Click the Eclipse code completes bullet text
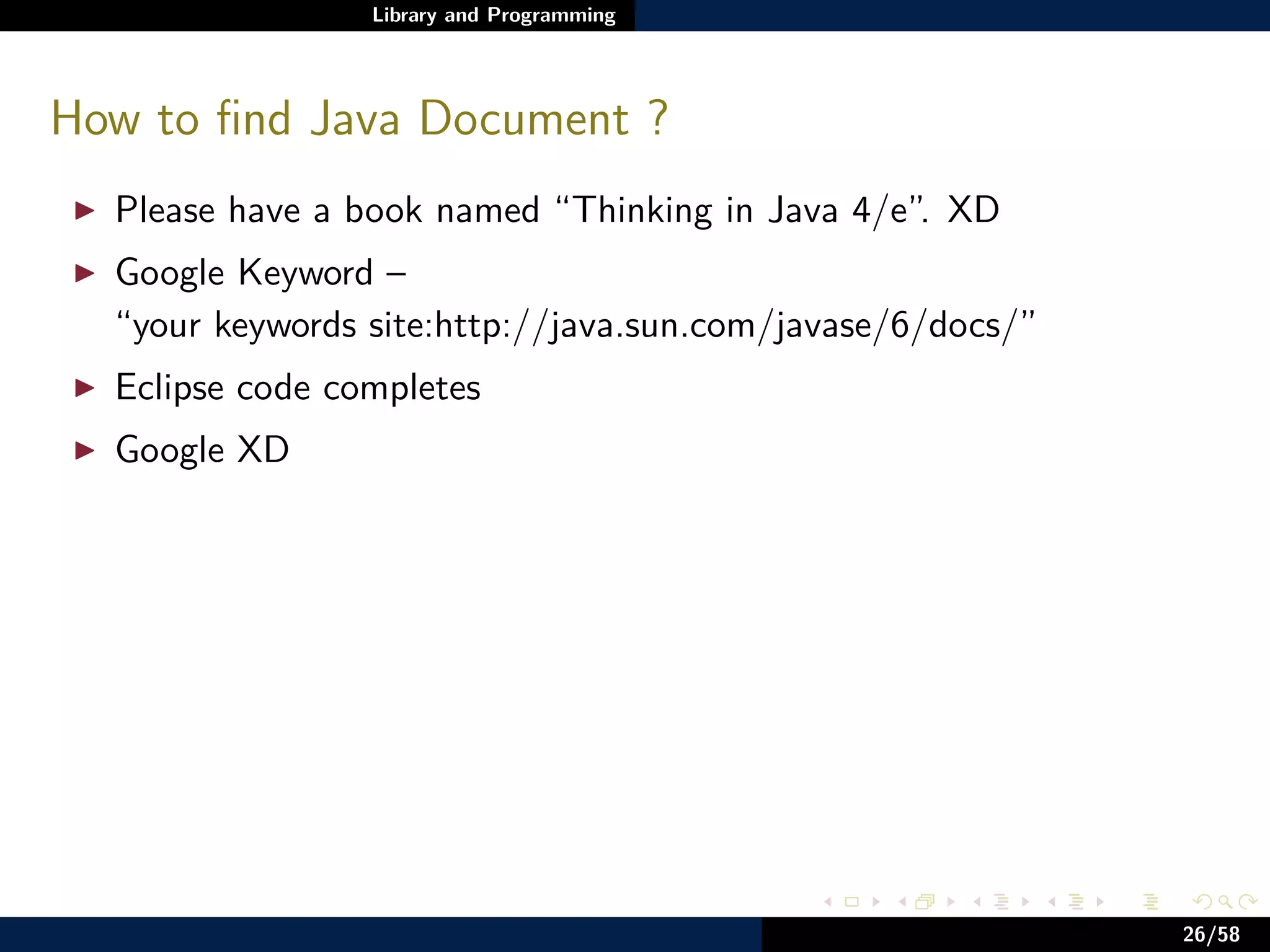The height and width of the screenshot is (952, 1270). (298, 389)
